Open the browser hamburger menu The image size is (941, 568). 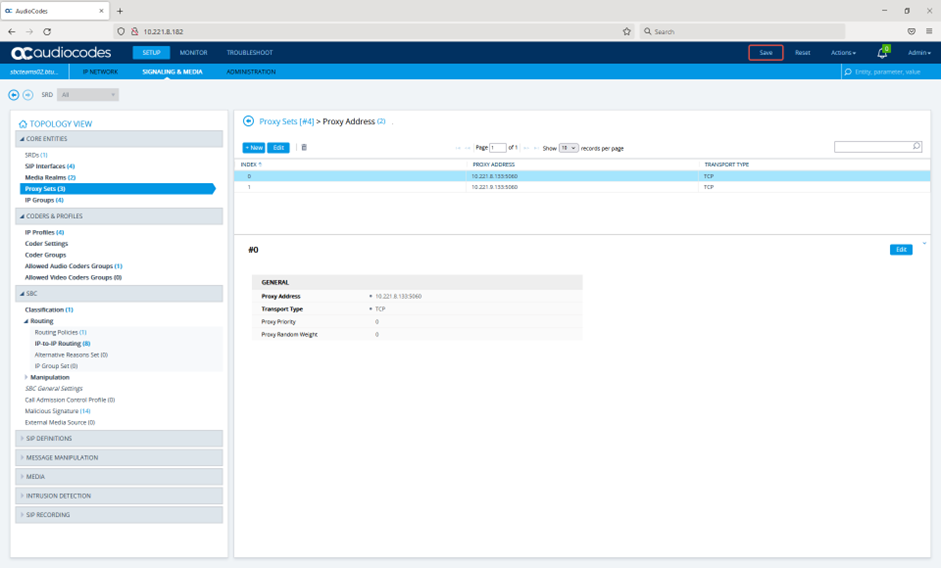[929, 31]
